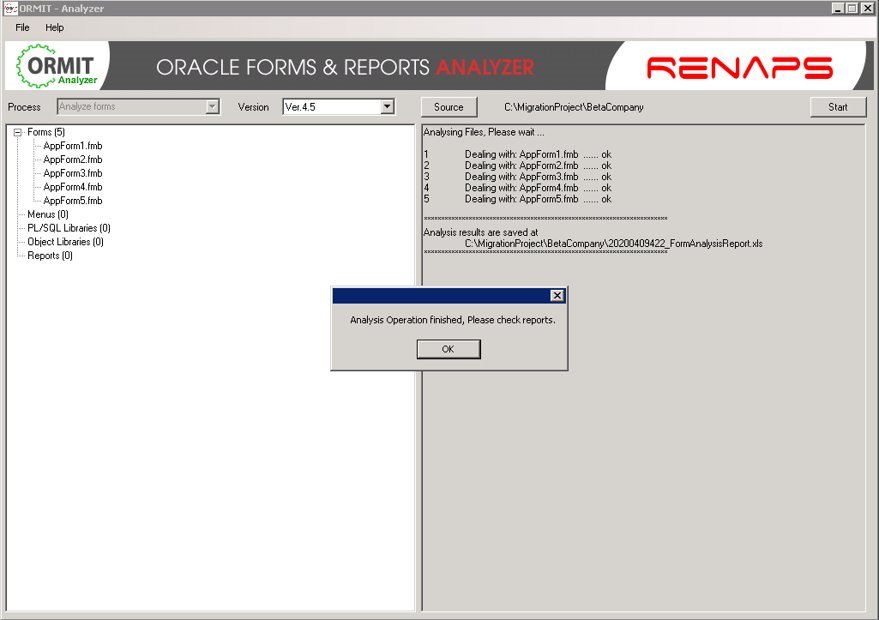
Task: Select the Object Libraries (0) node
Action: tap(66, 242)
